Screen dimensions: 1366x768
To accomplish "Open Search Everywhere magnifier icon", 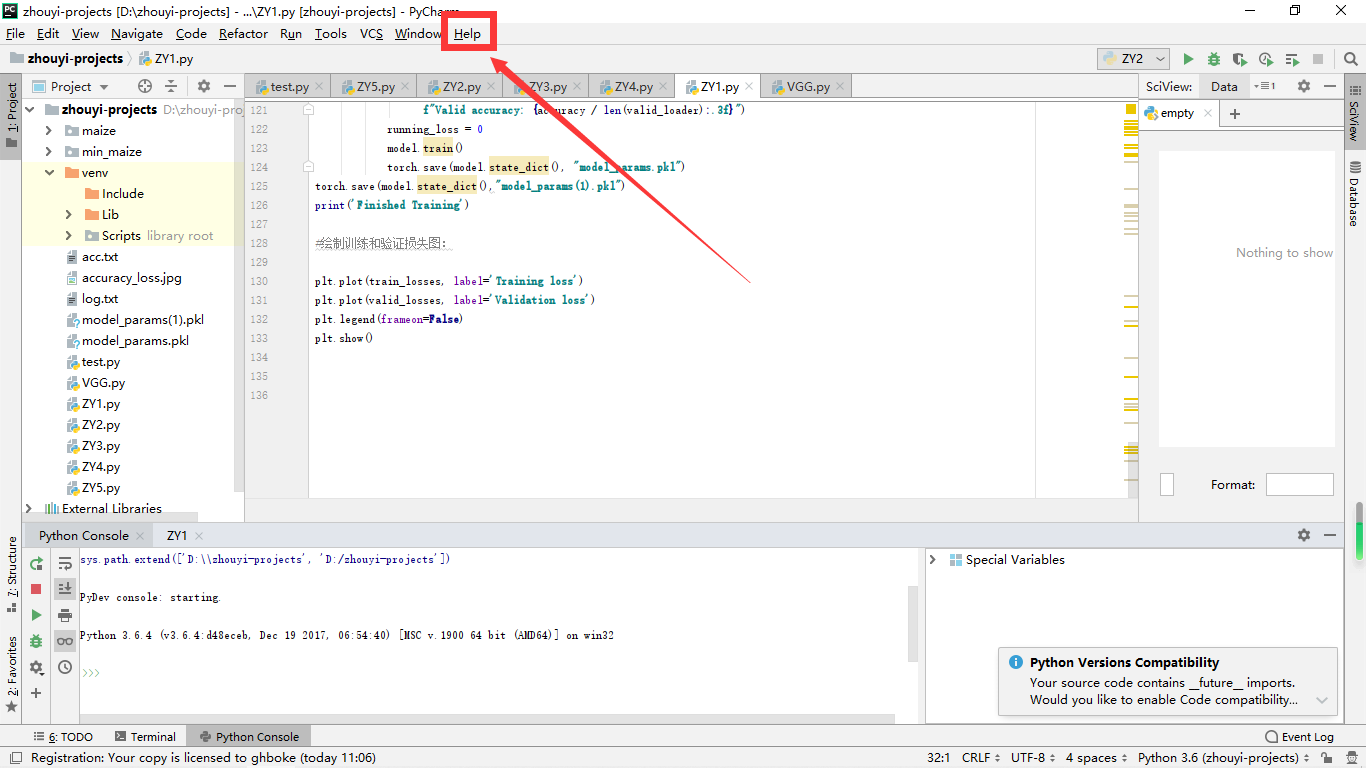I will (1349, 59).
